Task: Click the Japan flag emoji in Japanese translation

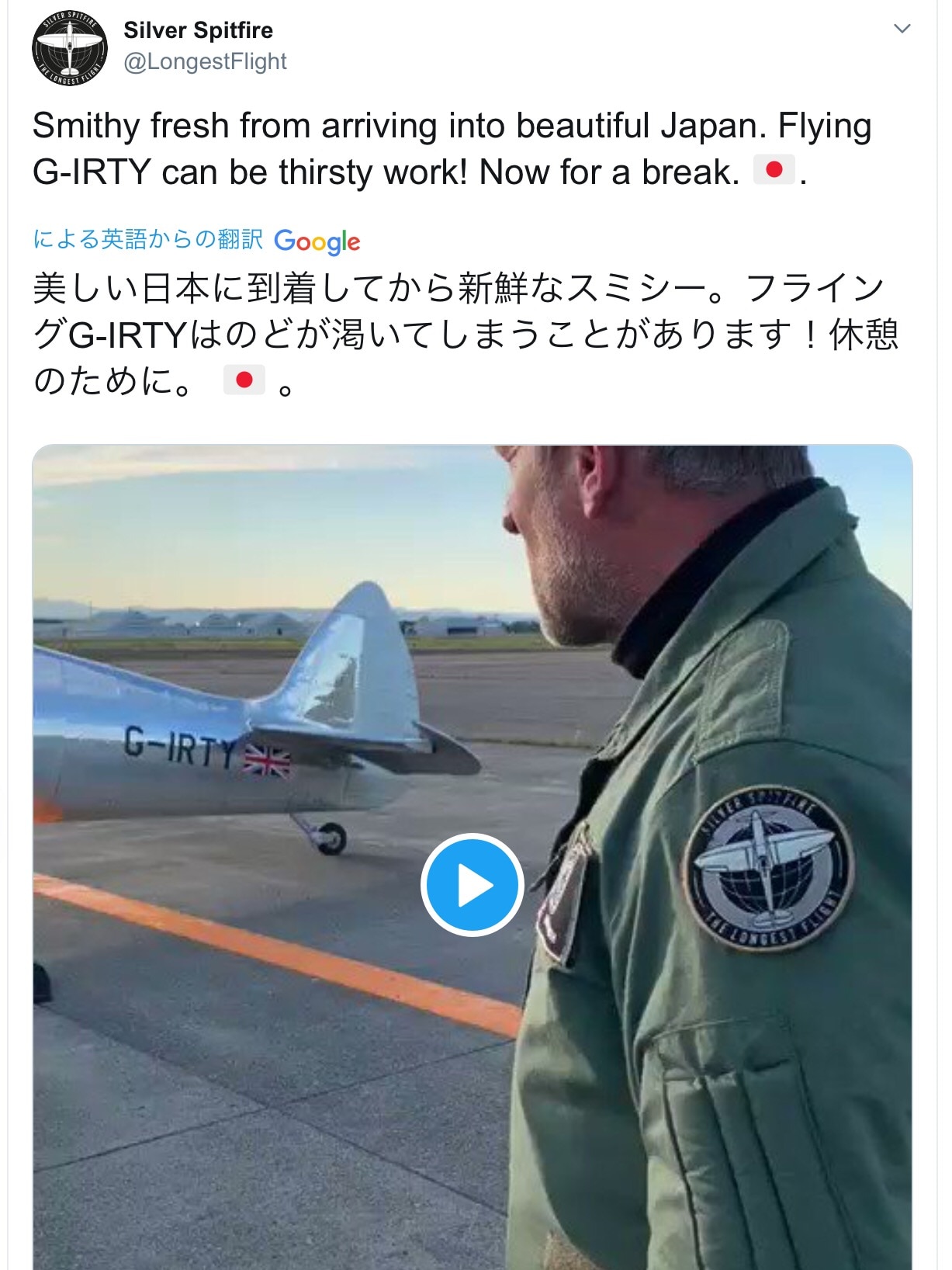Action: tap(244, 380)
